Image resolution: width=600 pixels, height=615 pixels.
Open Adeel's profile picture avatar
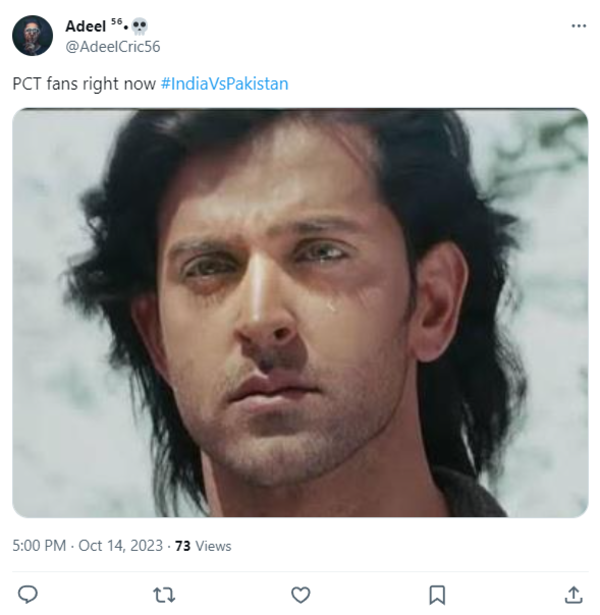click(x=32, y=36)
